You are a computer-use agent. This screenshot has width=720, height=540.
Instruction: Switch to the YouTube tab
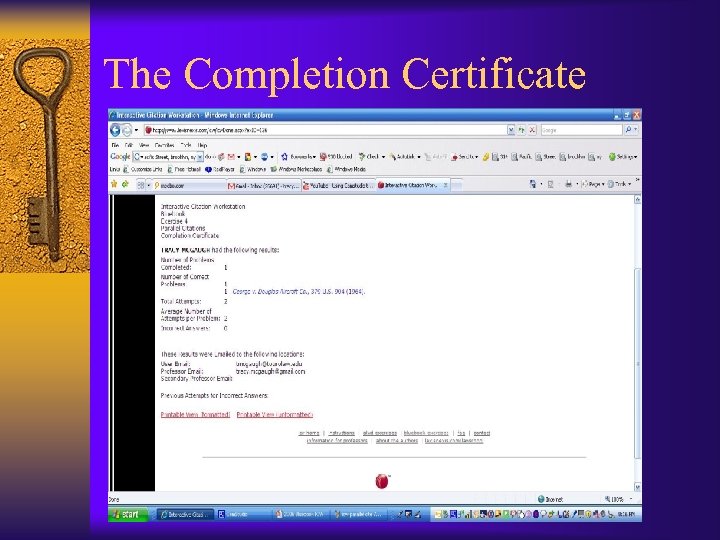tap(339, 186)
